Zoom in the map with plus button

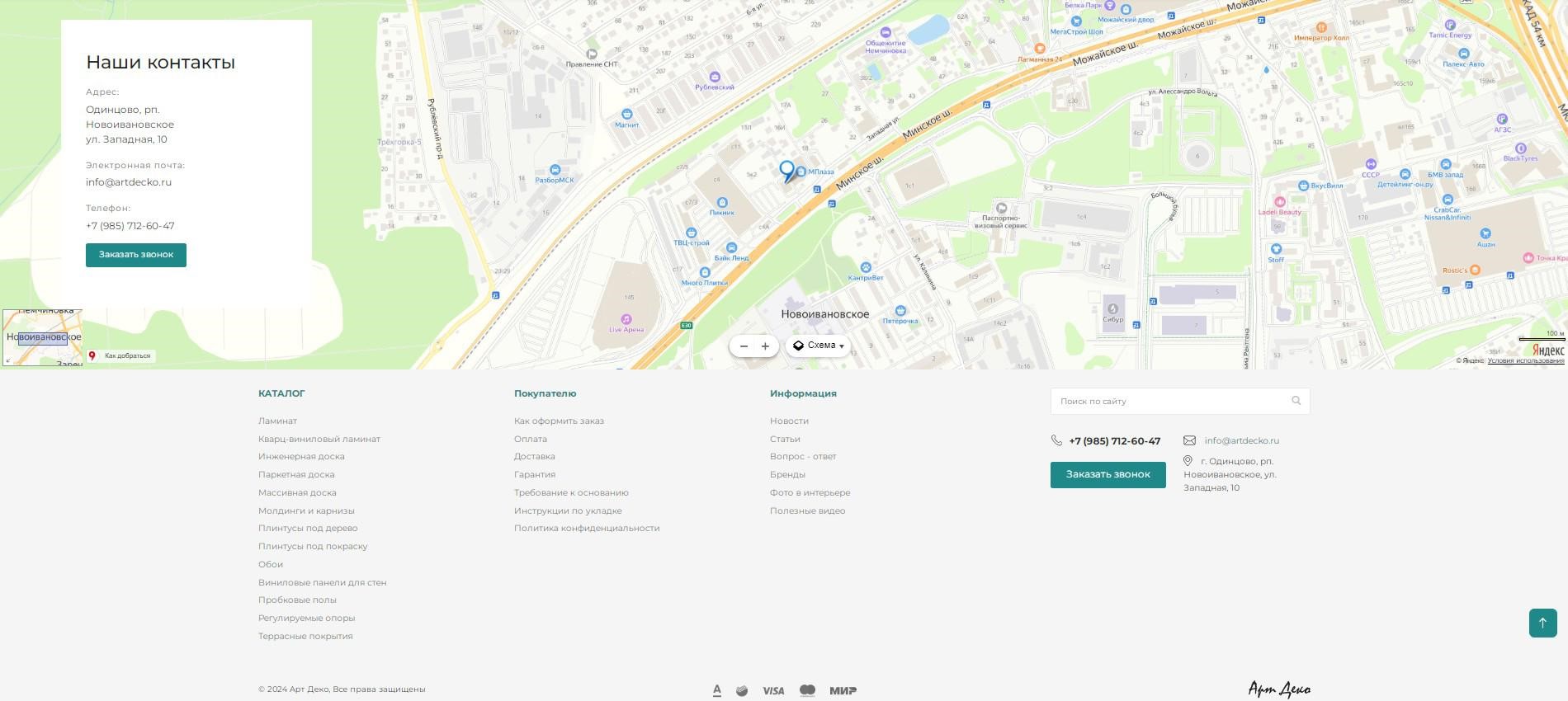765,346
